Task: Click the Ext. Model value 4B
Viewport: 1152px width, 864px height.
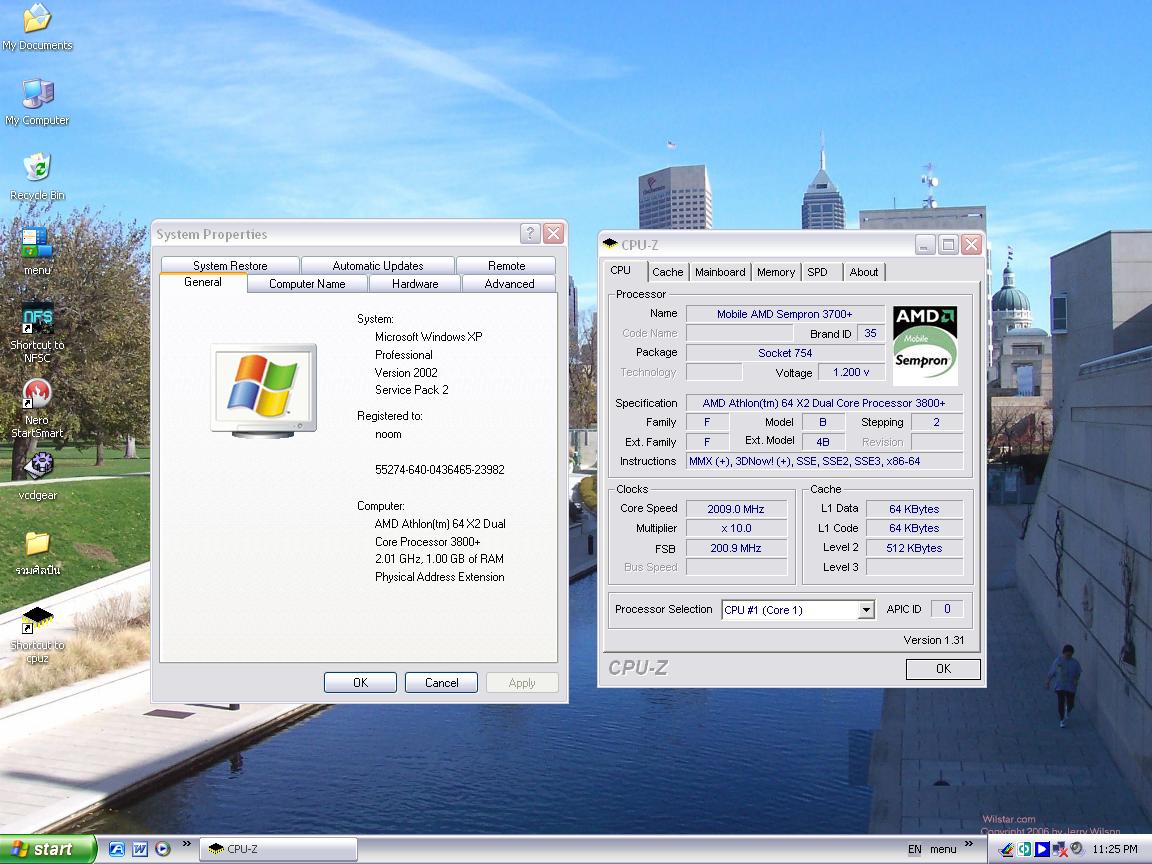Action: click(822, 442)
